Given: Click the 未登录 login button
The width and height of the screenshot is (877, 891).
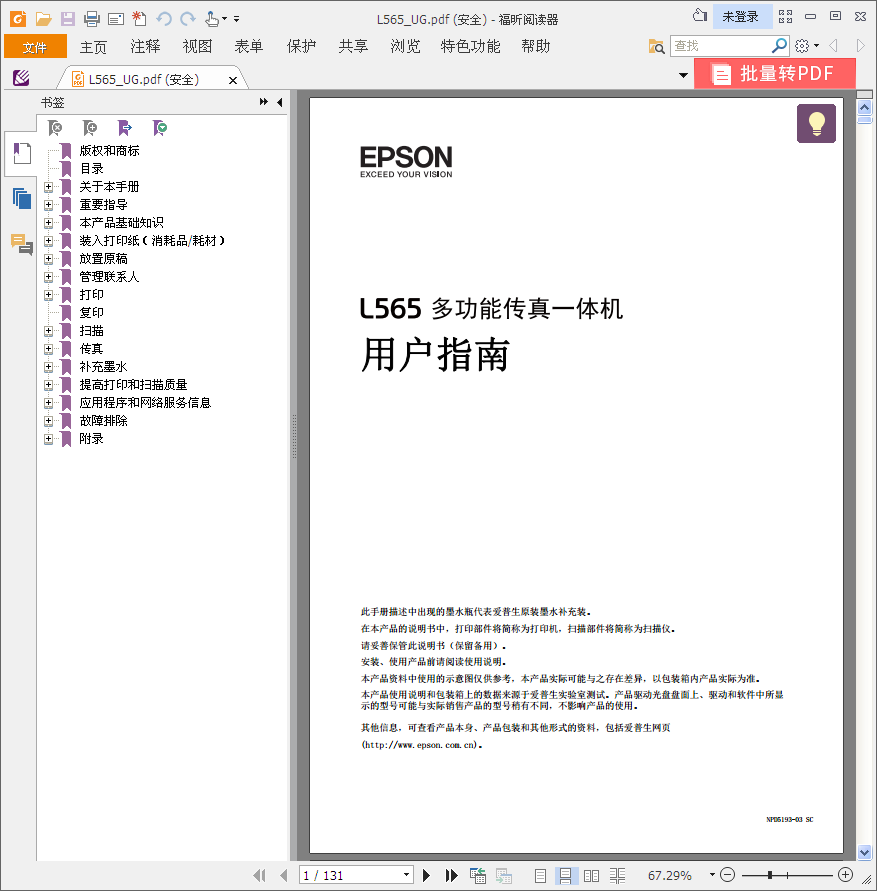Looking at the screenshot, I should [741, 17].
